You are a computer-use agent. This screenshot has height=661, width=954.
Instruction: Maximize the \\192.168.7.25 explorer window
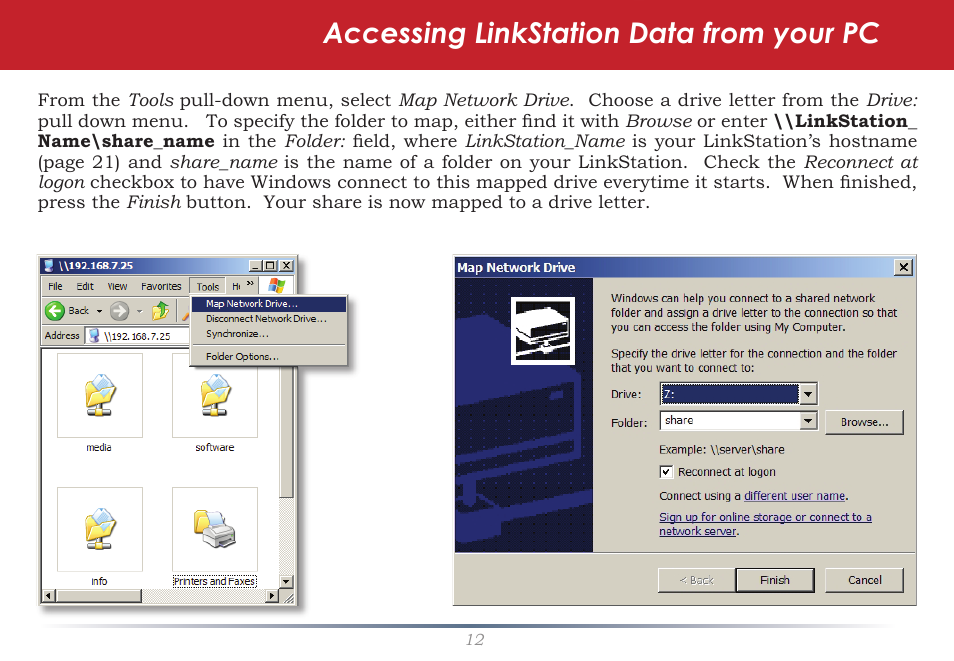(x=271, y=266)
